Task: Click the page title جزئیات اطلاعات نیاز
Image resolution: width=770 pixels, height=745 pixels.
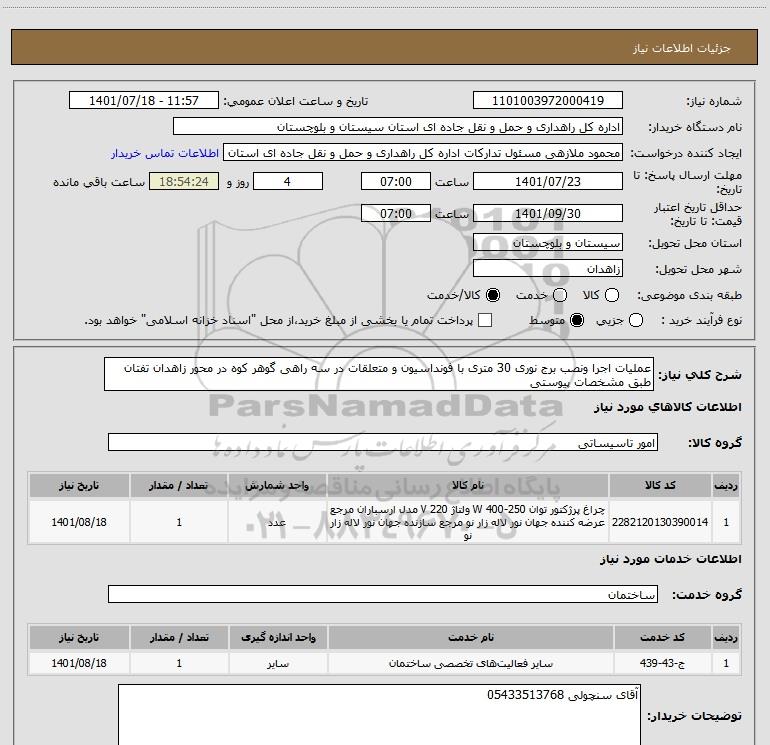Action: [x=681, y=48]
